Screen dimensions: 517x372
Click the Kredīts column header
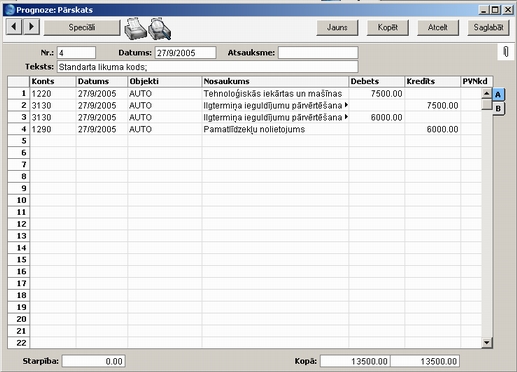coord(432,81)
